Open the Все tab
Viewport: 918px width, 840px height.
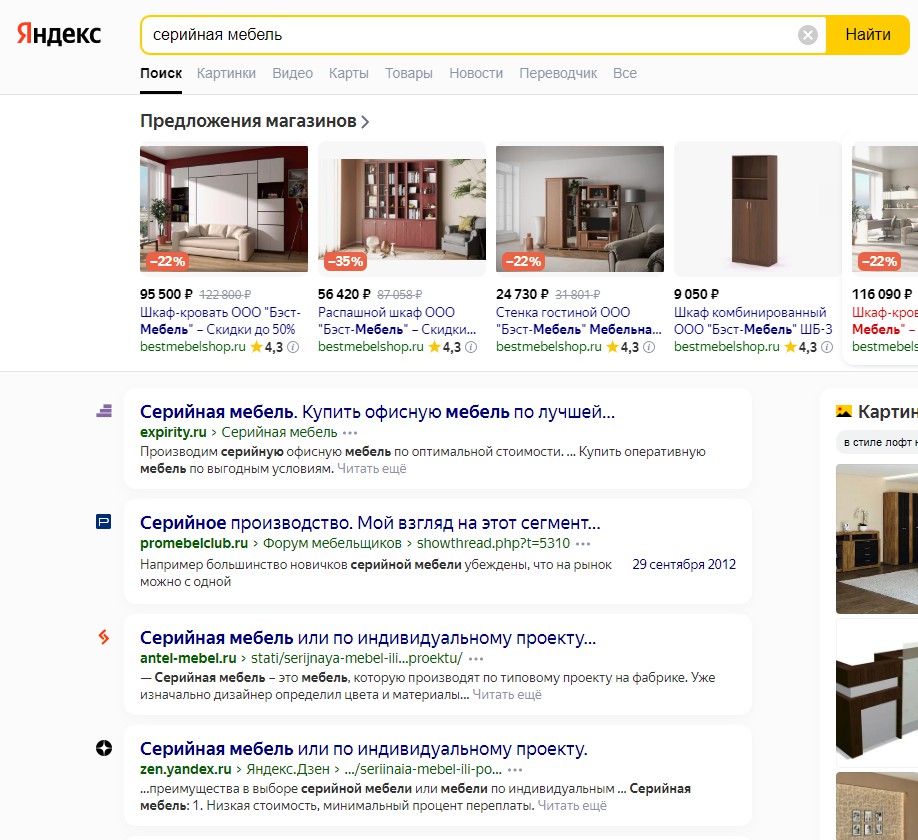click(x=625, y=73)
